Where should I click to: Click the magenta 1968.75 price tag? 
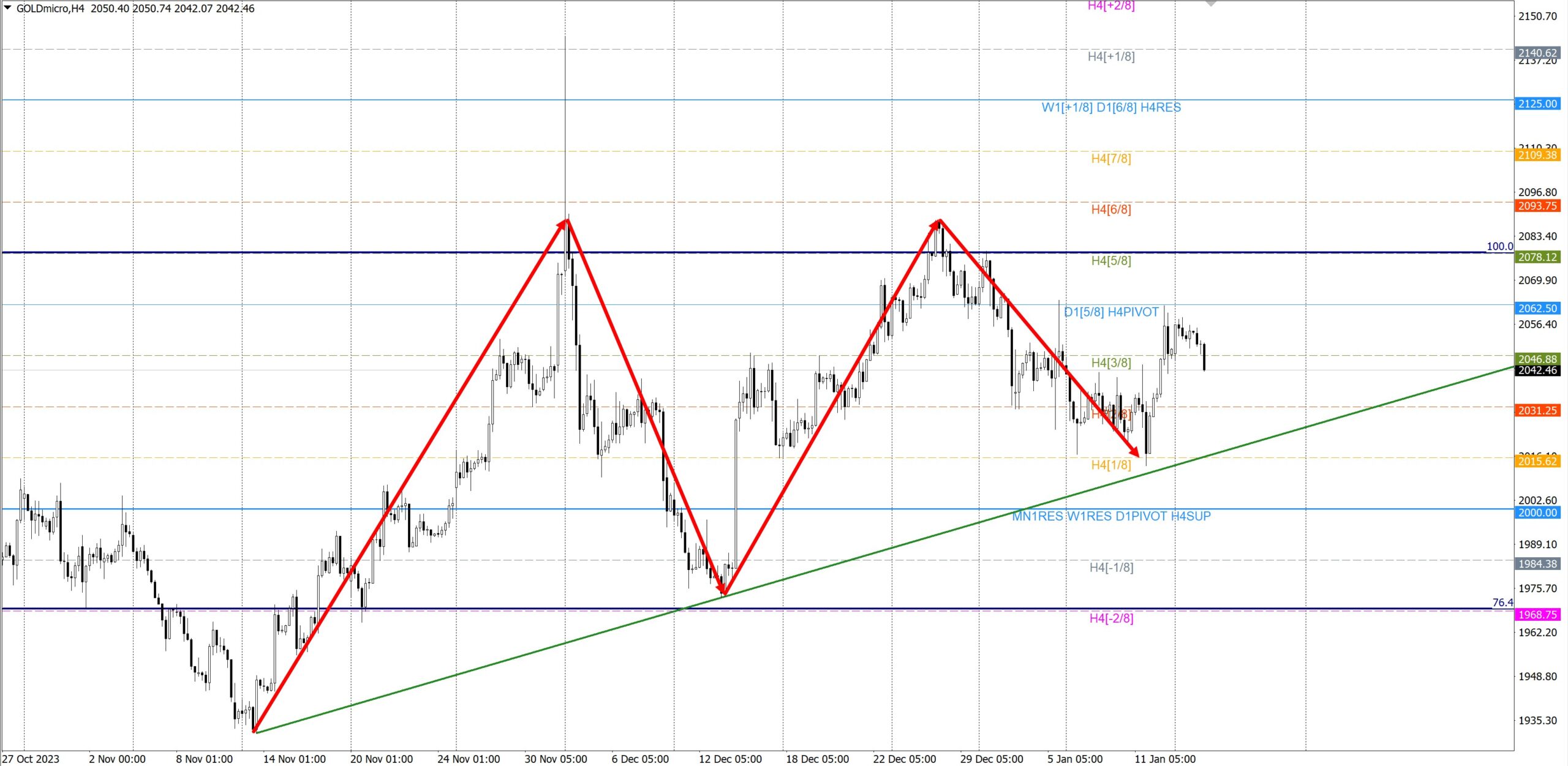(1537, 614)
